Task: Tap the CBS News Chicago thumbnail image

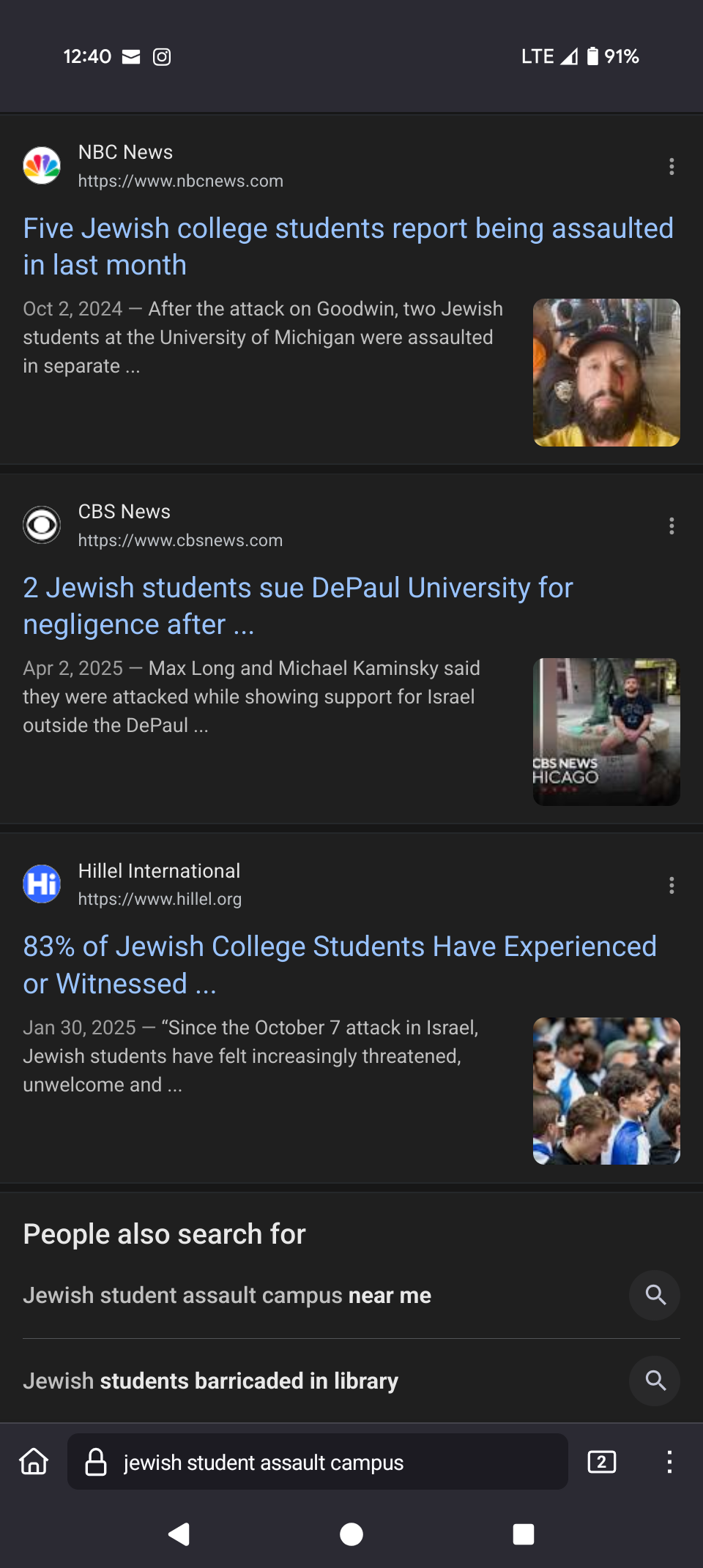Action: pyautogui.click(x=606, y=732)
